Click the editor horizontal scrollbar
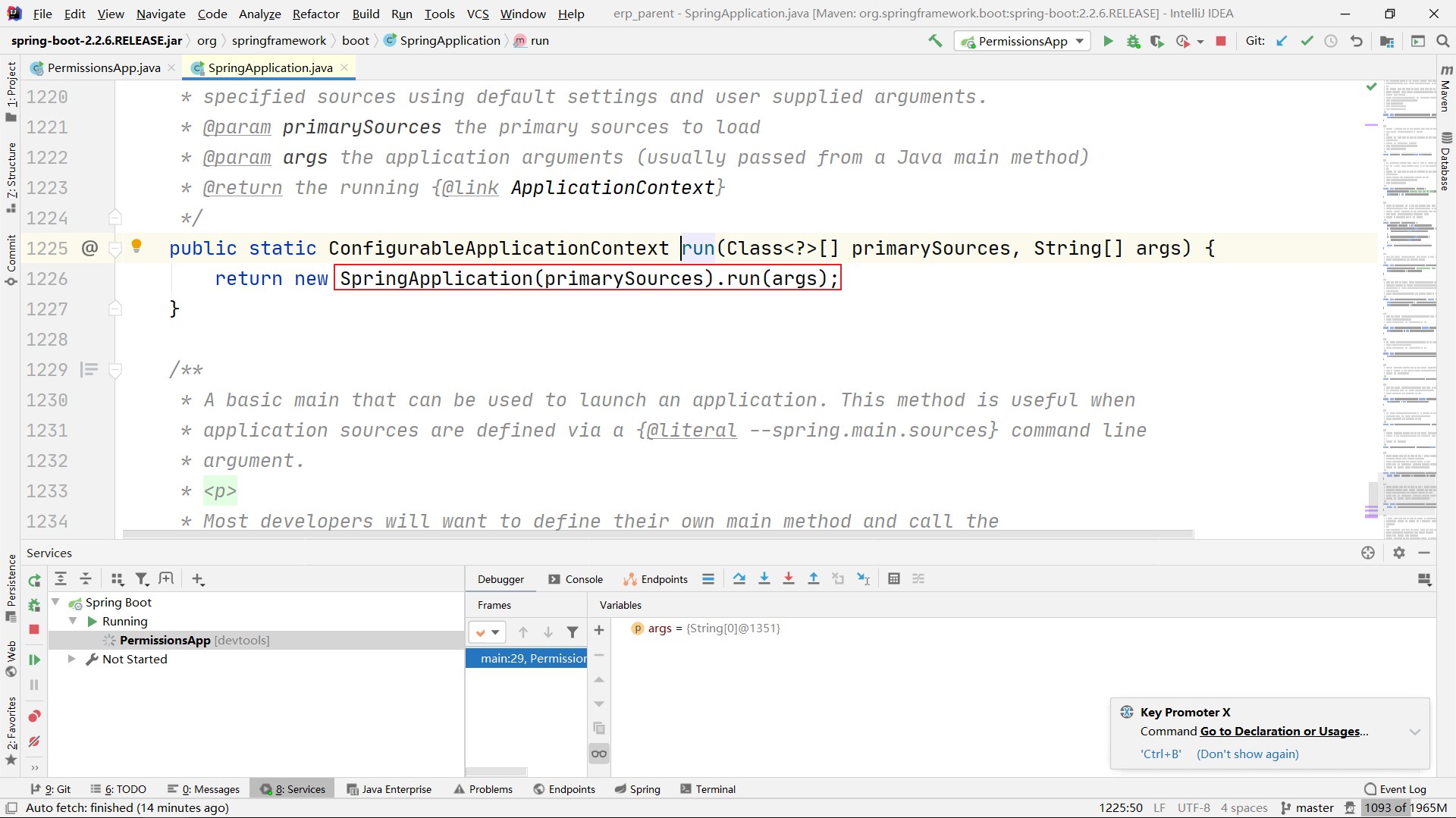Screen dimensions: 1456x818 coord(658,534)
